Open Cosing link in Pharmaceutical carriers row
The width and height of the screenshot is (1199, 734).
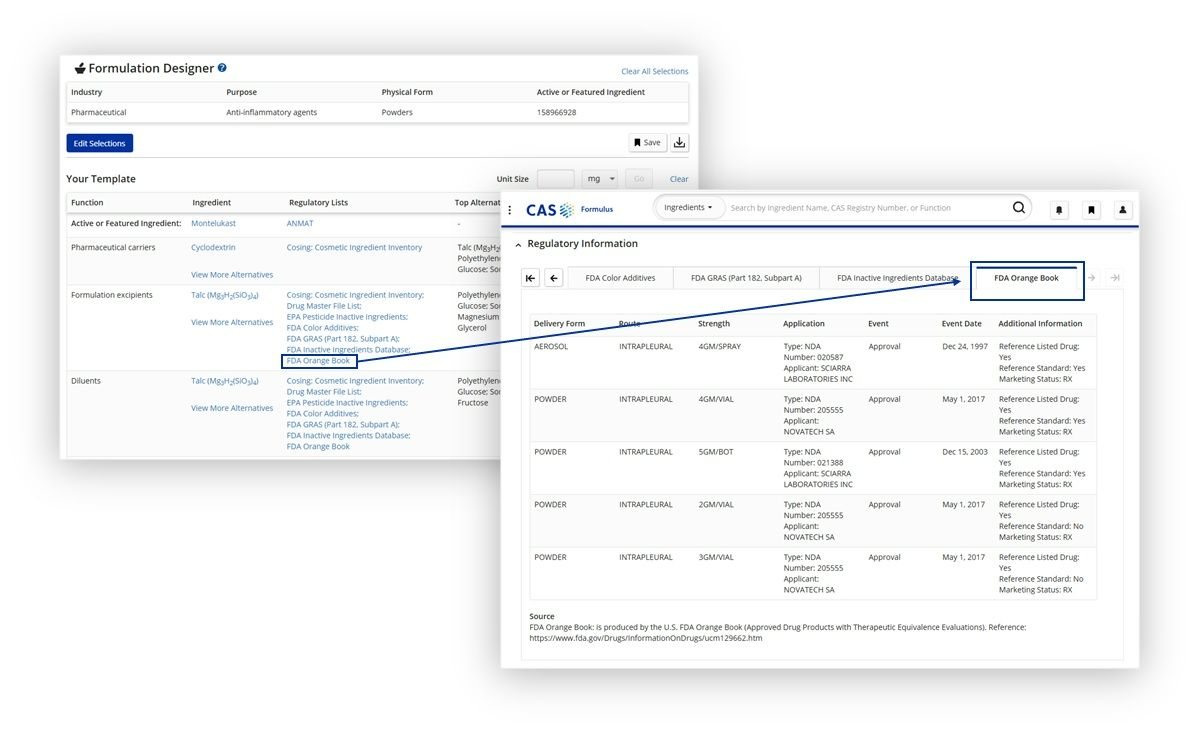[x=354, y=248]
